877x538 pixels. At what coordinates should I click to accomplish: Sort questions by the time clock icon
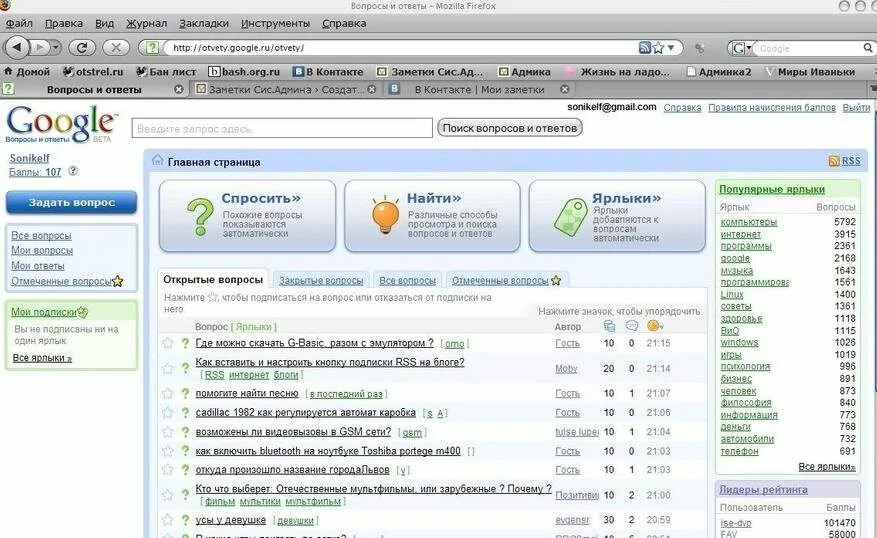(x=654, y=325)
